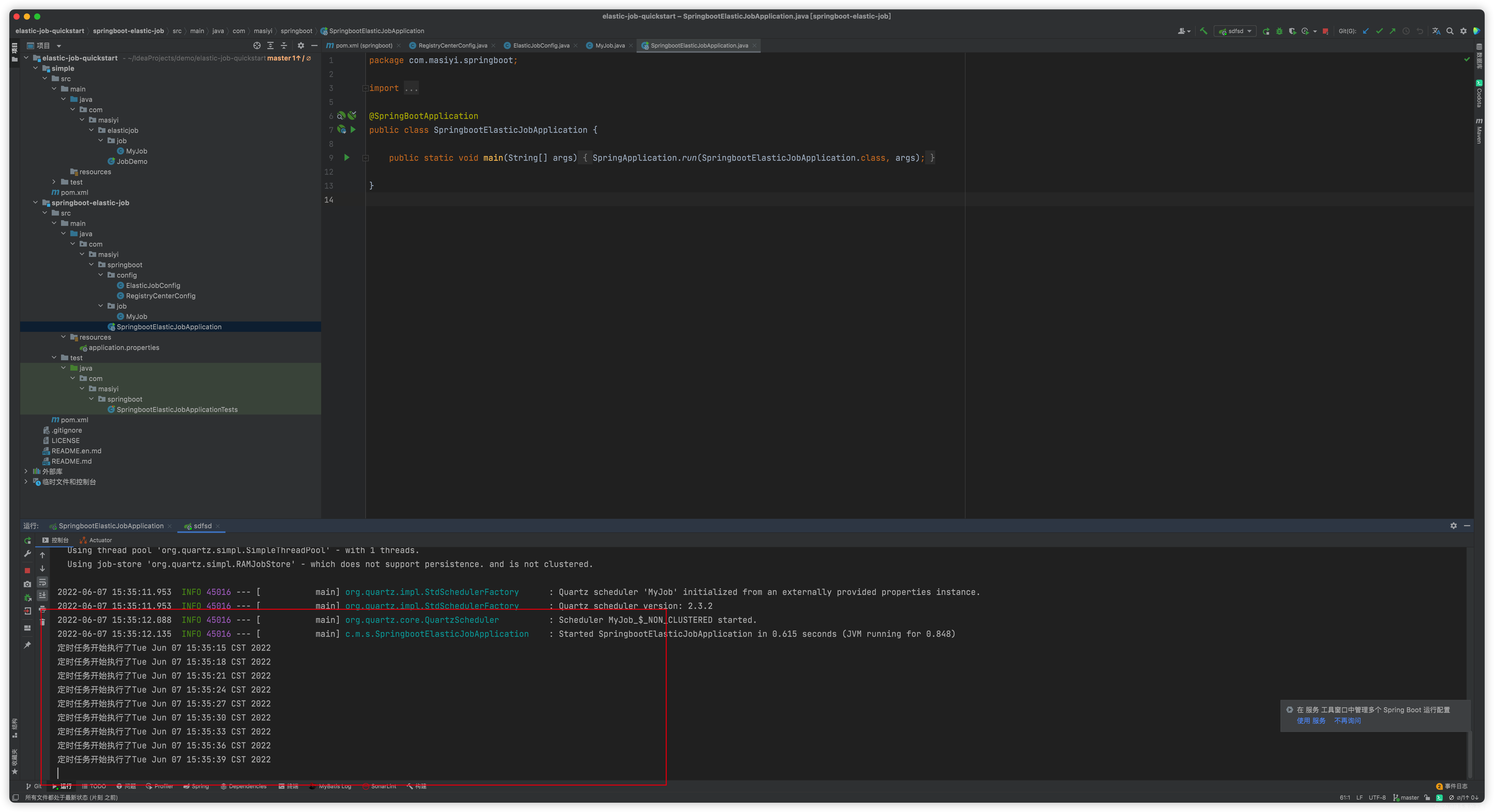Click the Git update project arrow

click(x=1366, y=31)
